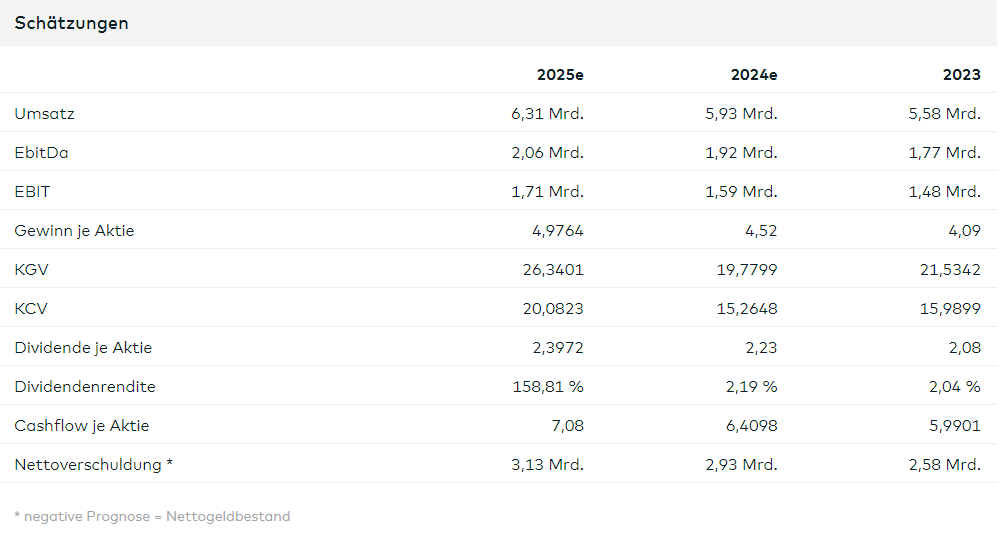Click the 6,31 Mrd. Umsatz value
This screenshot has width=1000, height=543.
tap(547, 114)
